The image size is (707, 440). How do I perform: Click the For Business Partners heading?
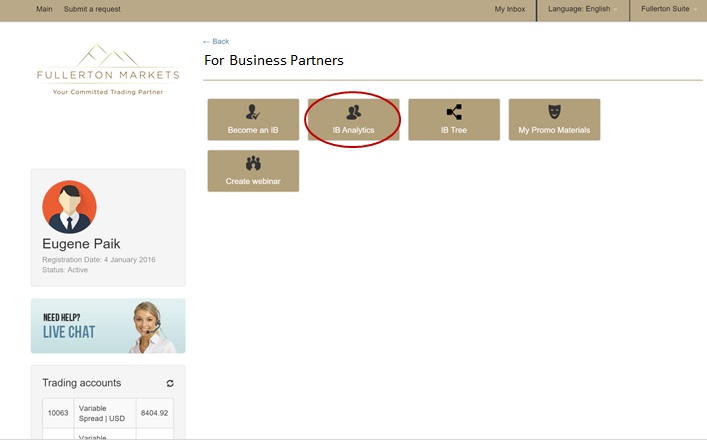274,60
